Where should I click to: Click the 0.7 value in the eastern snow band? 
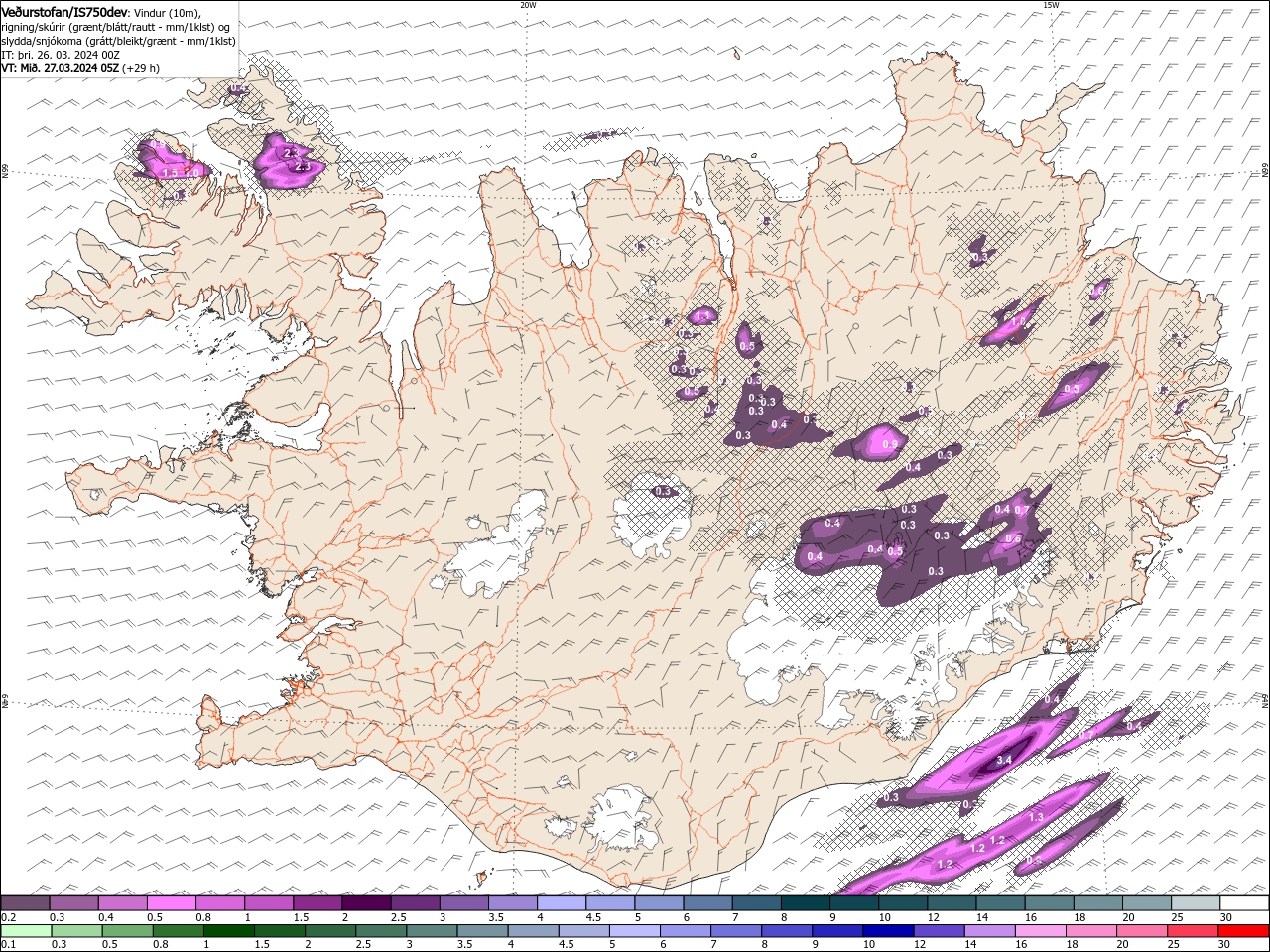coord(1021,510)
